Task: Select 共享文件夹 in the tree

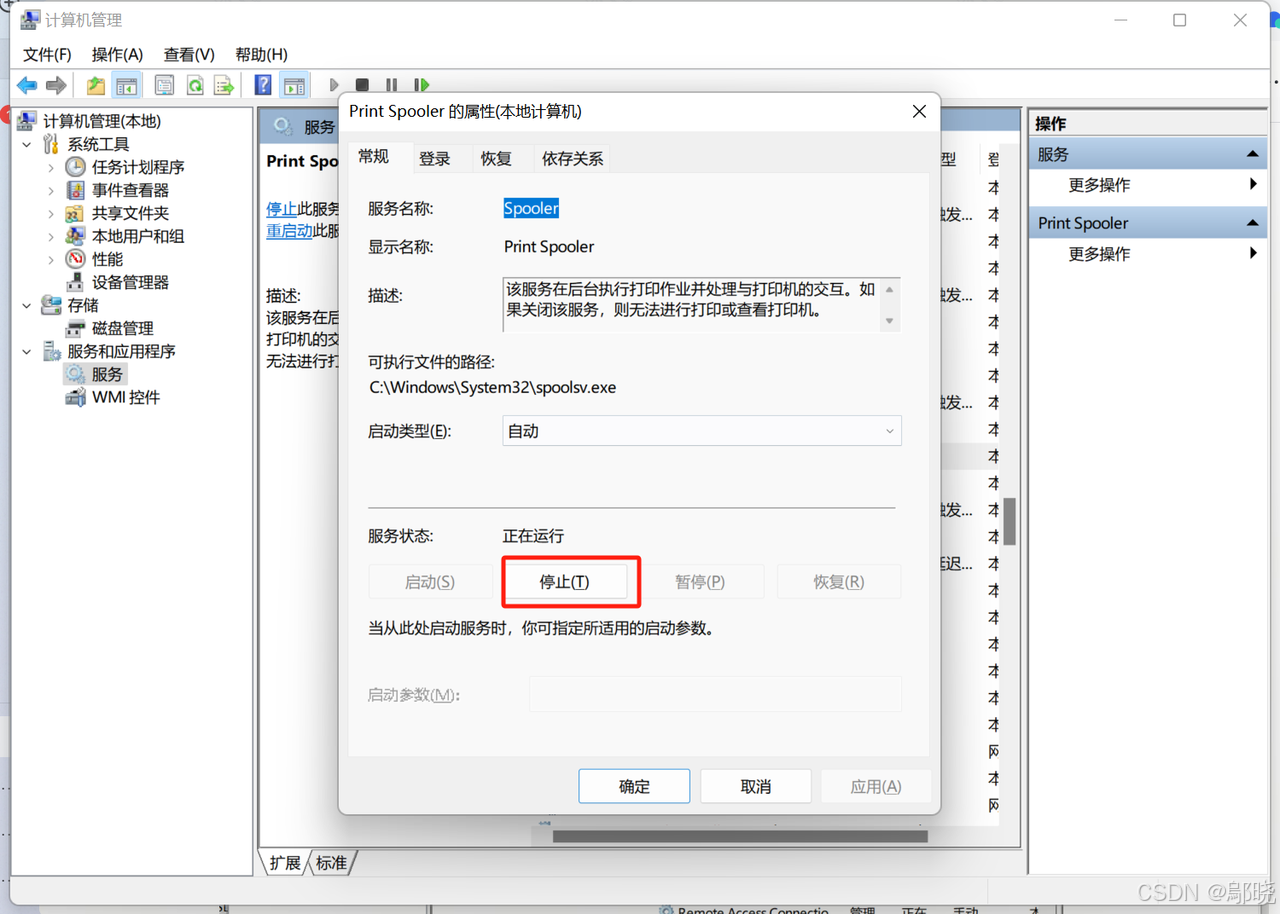Action: [130, 213]
